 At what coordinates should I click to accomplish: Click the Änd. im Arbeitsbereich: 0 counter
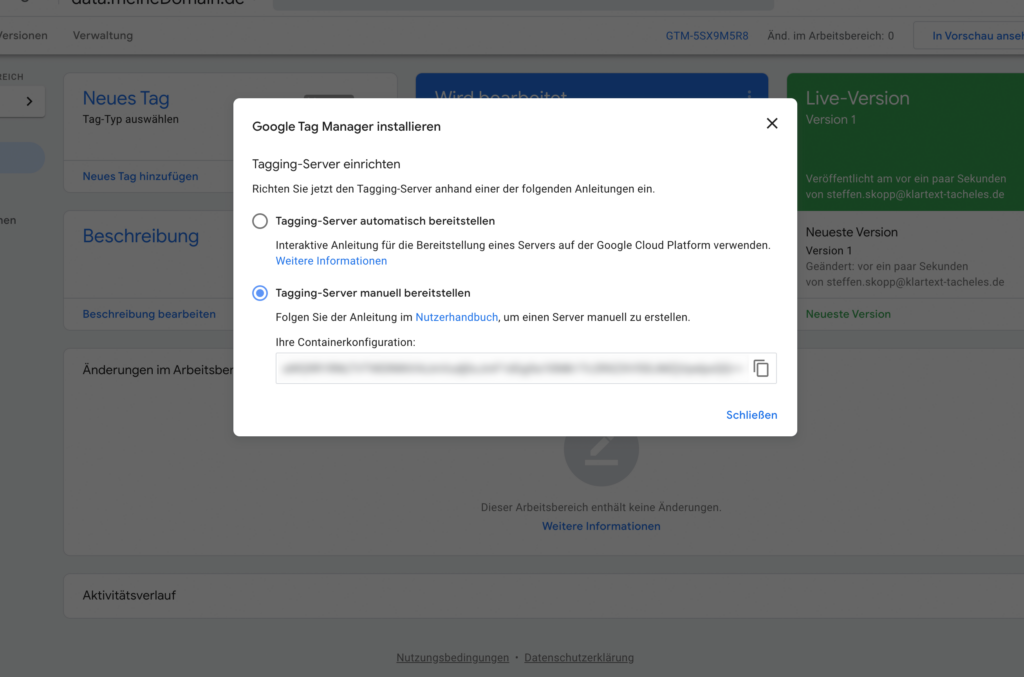(x=831, y=36)
